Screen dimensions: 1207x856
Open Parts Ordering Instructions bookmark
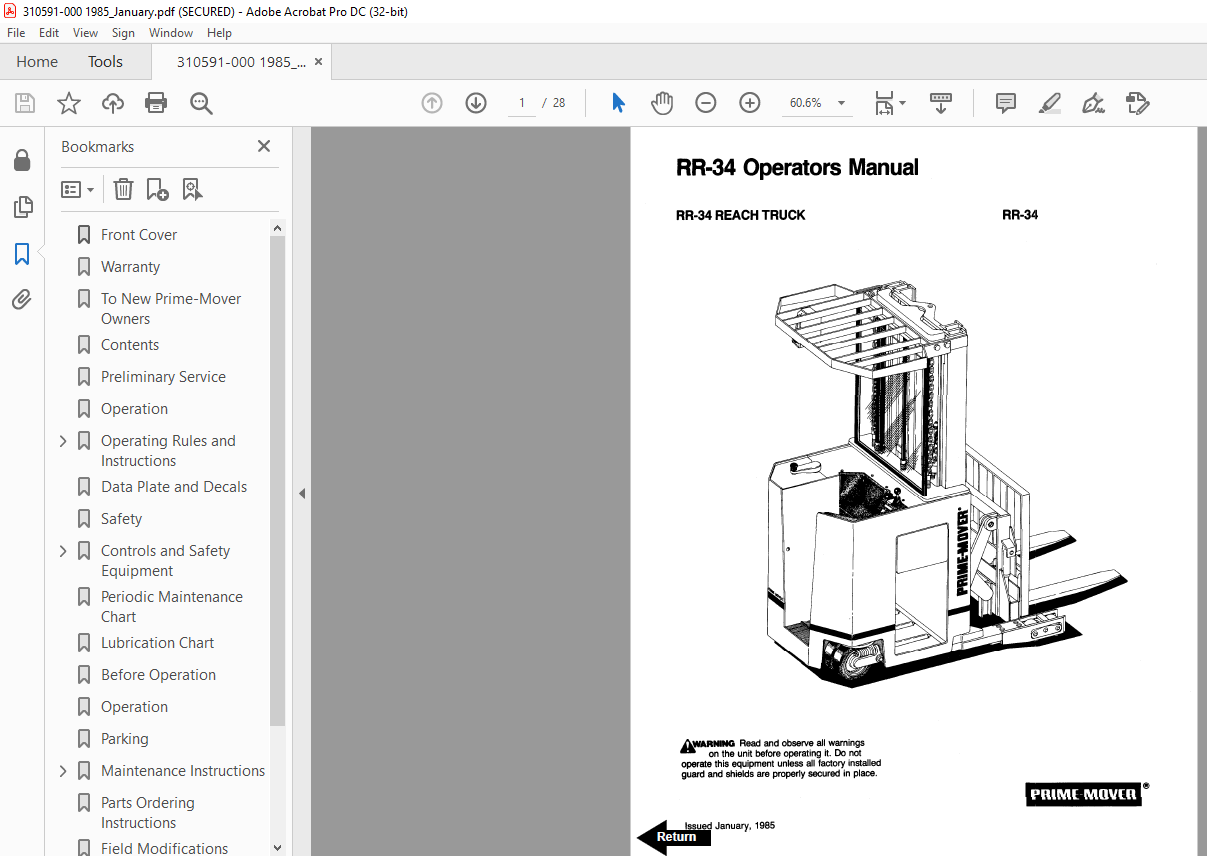148,813
